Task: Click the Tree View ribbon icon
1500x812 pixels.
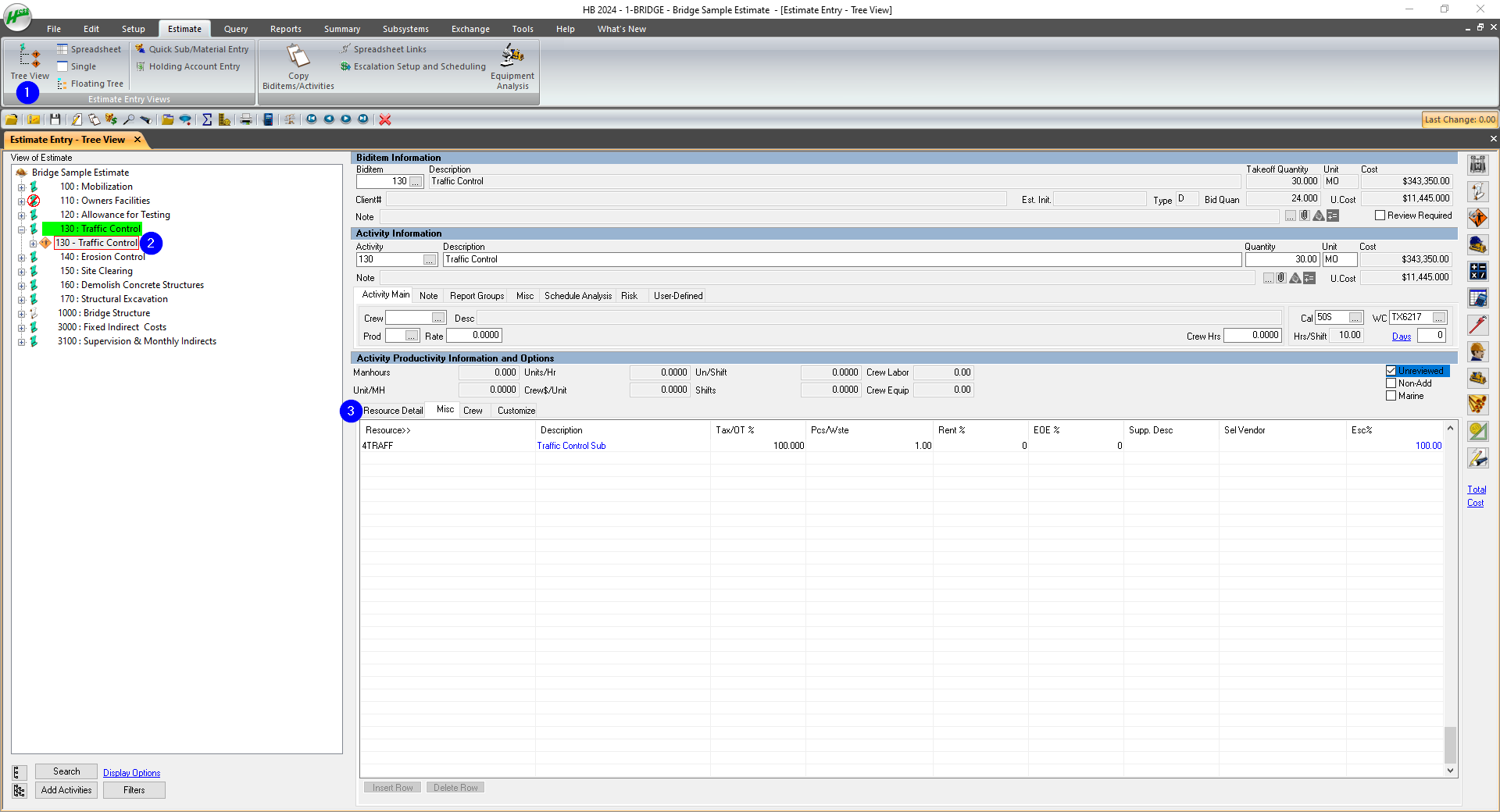Action: click(x=30, y=62)
